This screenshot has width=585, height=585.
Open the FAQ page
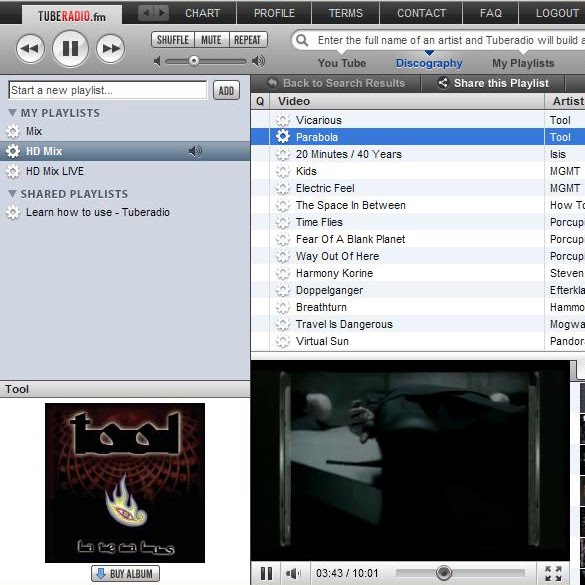pos(491,13)
